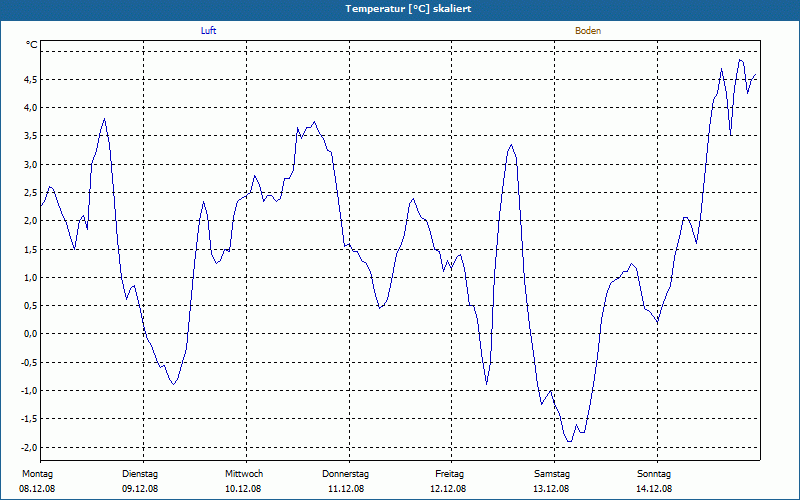Click the '10.12.08' date label
The image size is (800, 500).
[243, 489]
